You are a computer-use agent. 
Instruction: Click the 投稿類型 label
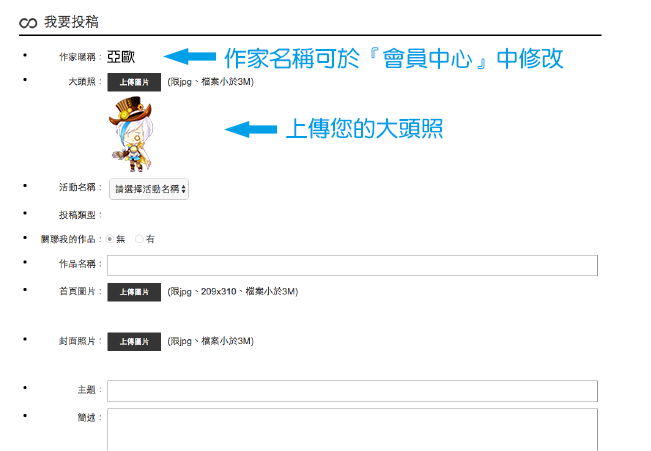pos(78,215)
